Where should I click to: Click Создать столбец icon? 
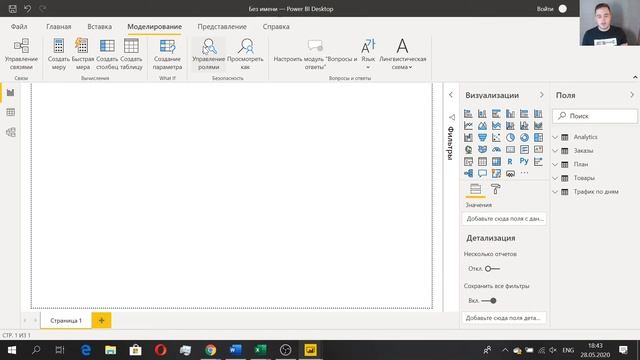tap(107, 46)
